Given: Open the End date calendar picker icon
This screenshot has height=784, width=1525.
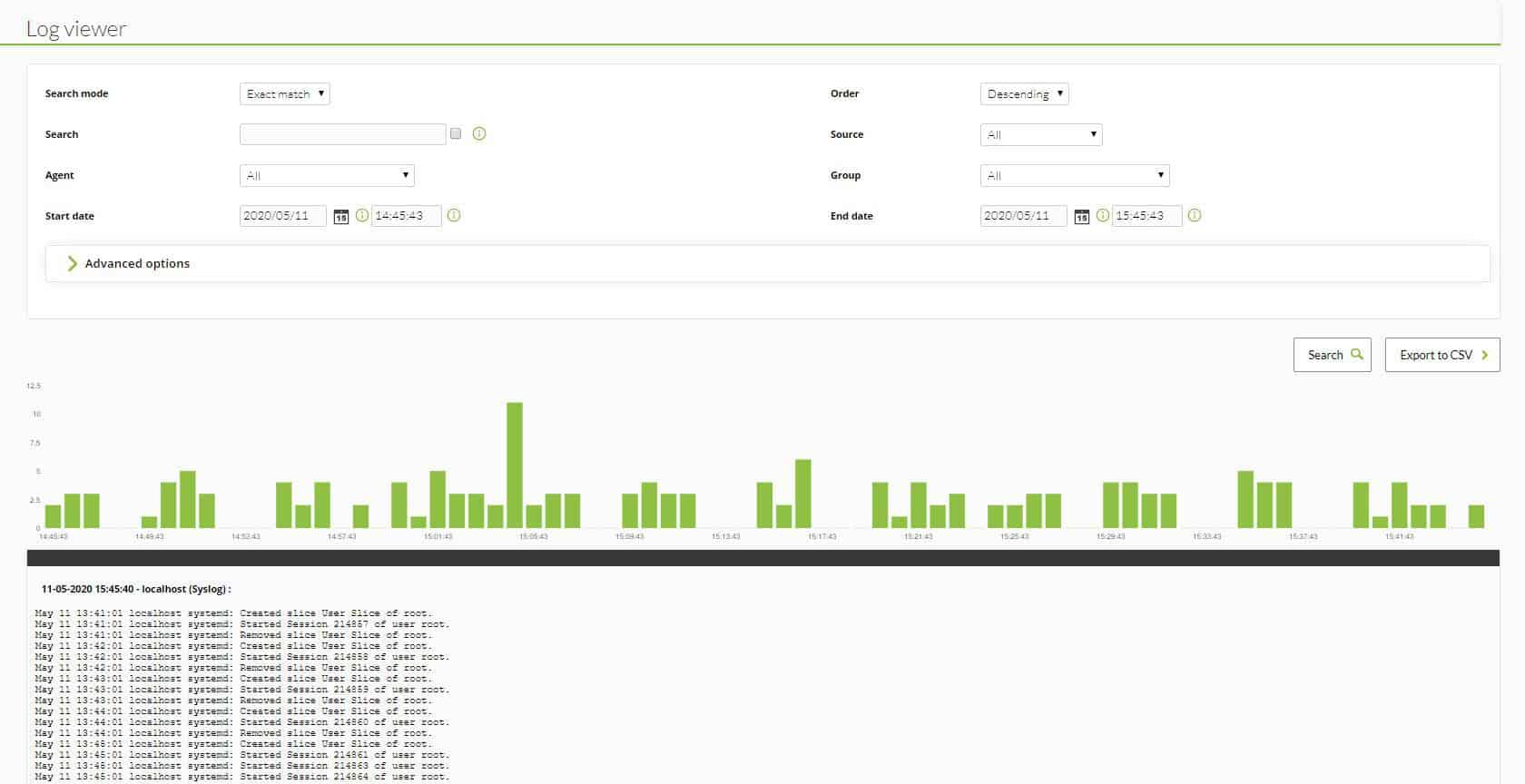Looking at the screenshot, I should [1081, 217].
